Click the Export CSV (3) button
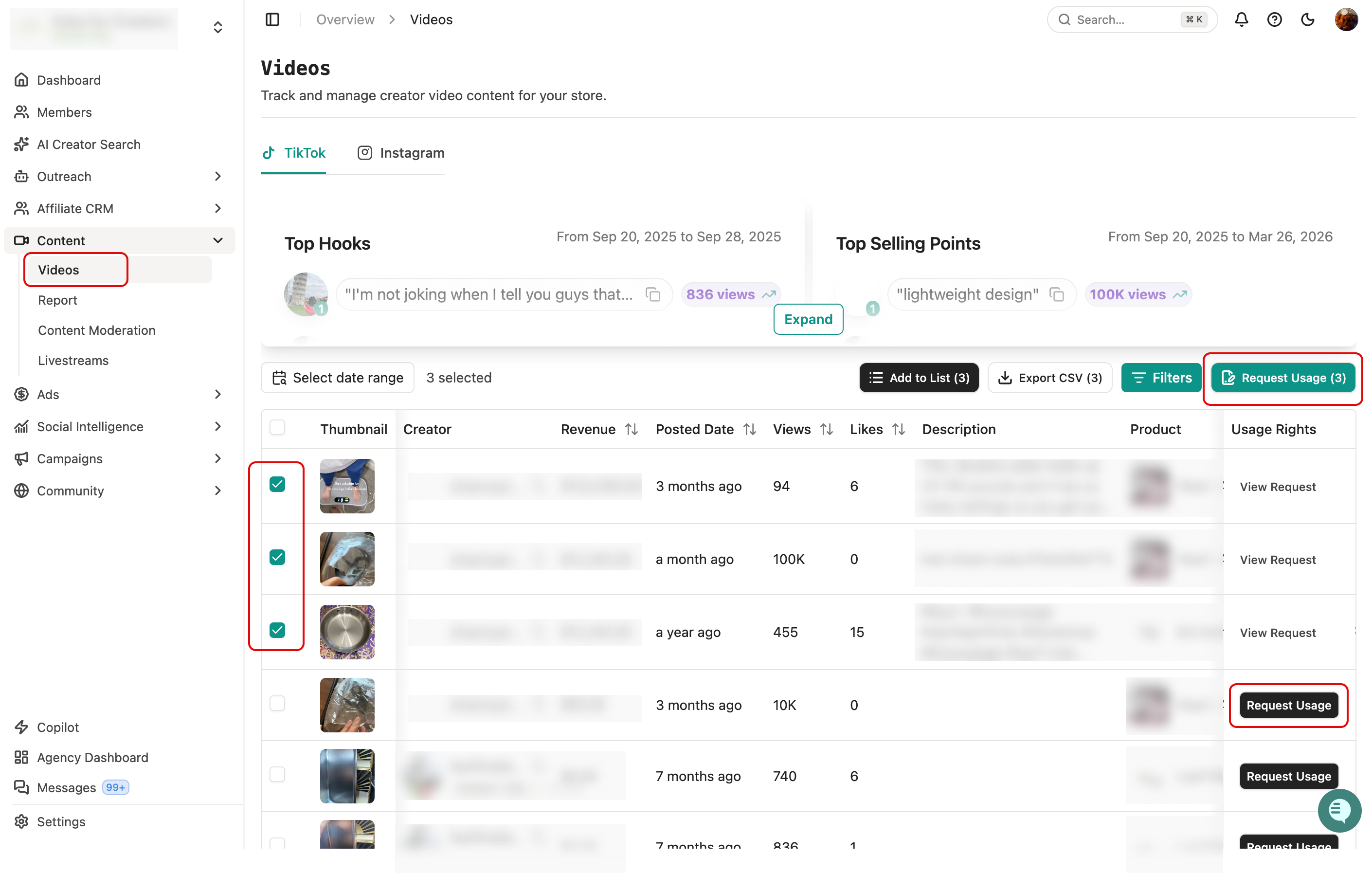 point(1050,378)
